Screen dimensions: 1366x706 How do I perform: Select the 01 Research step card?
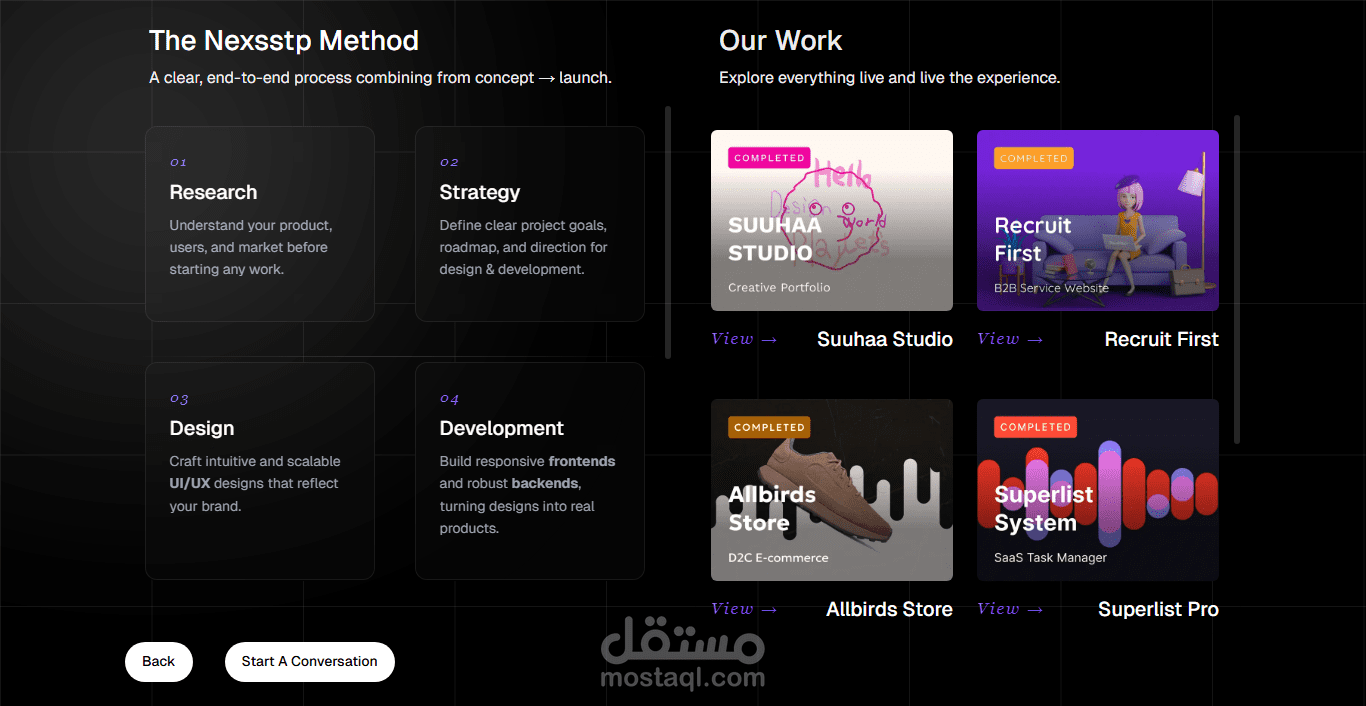click(x=260, y=224)
